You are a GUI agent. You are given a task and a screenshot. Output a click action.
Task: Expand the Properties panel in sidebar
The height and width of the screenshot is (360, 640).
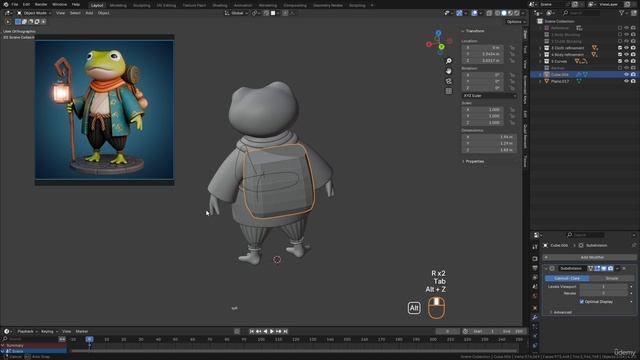coord(473,161)
